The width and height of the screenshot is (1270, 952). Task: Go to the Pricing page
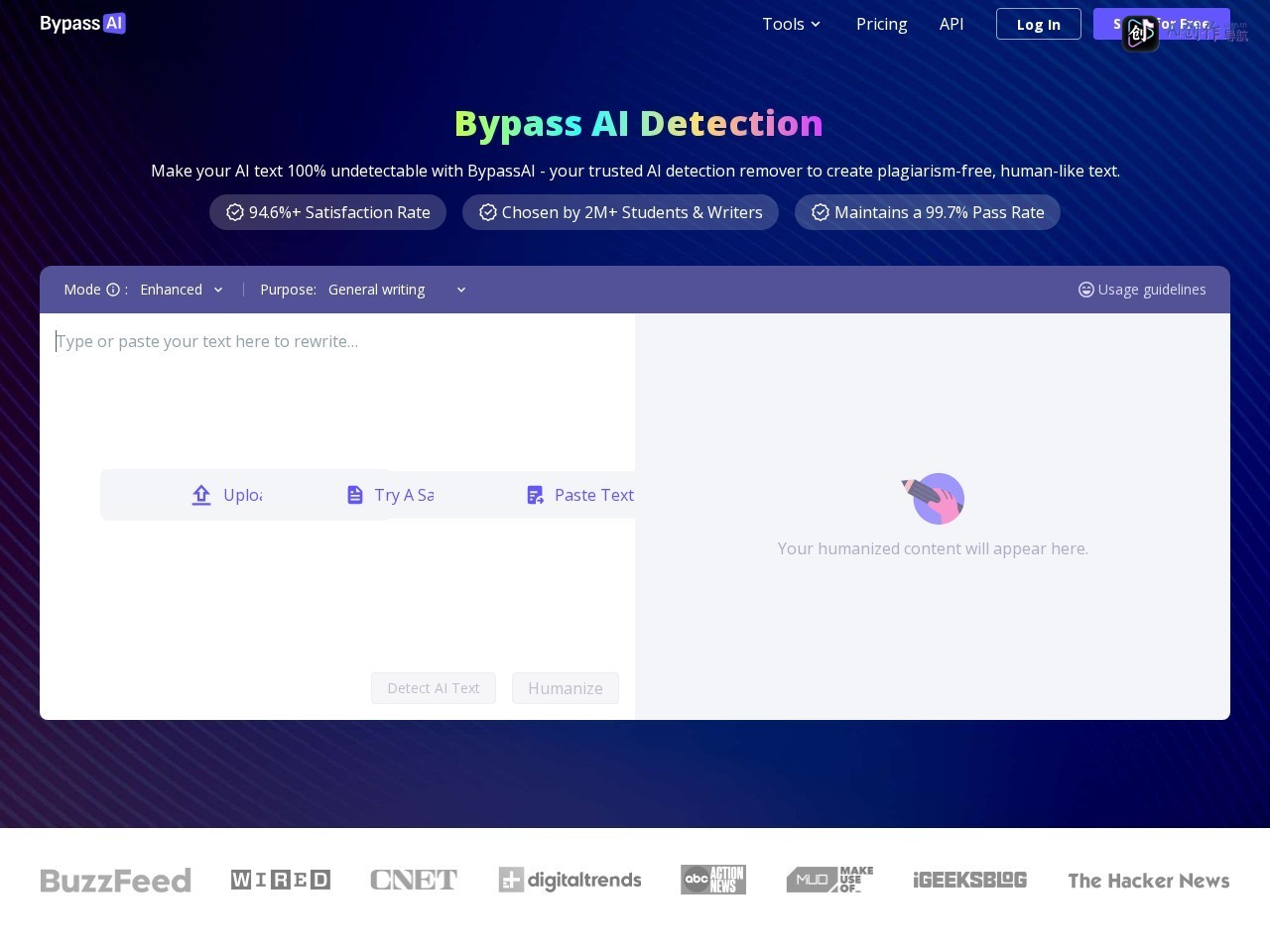881,24
